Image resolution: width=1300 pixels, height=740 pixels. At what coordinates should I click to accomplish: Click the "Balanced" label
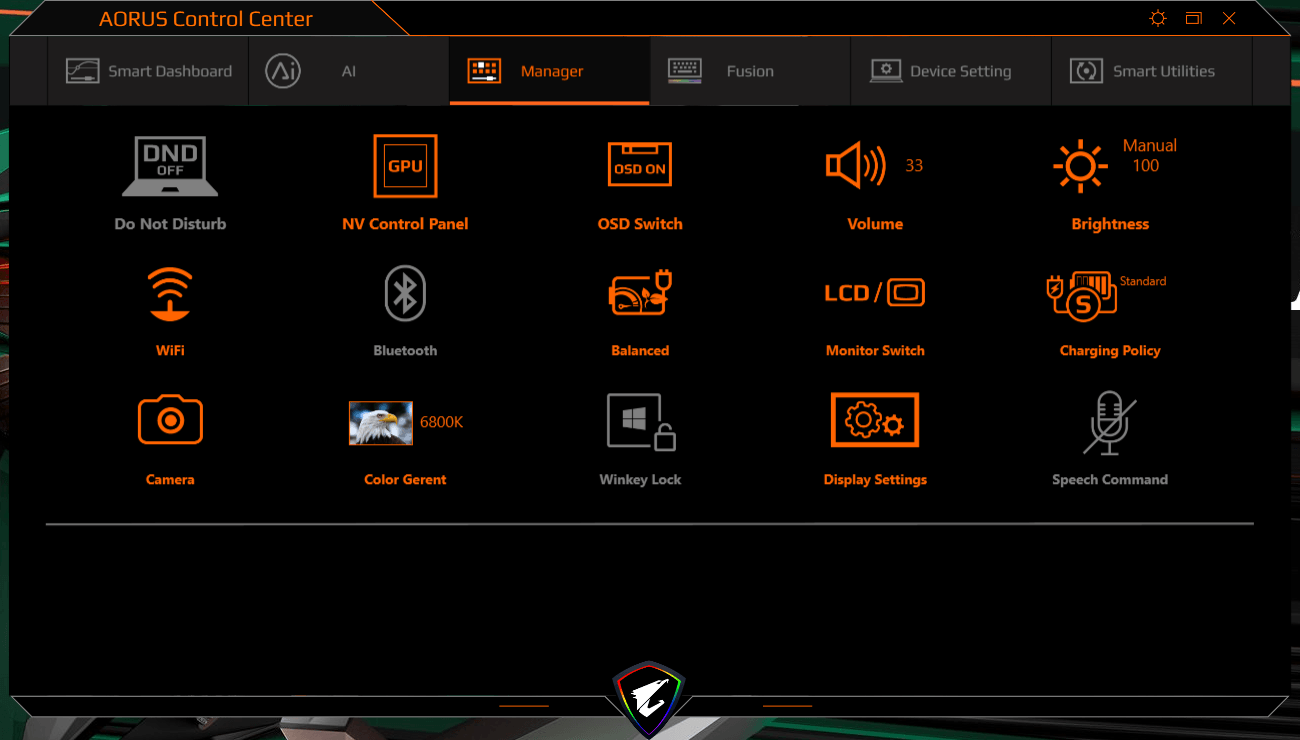640,351
